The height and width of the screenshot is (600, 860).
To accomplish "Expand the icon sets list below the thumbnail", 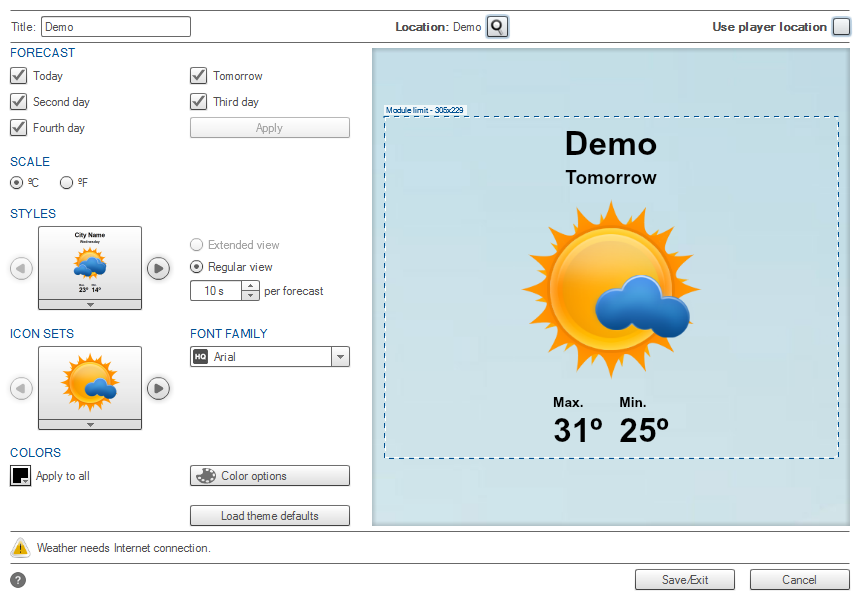I will point(90,424).
